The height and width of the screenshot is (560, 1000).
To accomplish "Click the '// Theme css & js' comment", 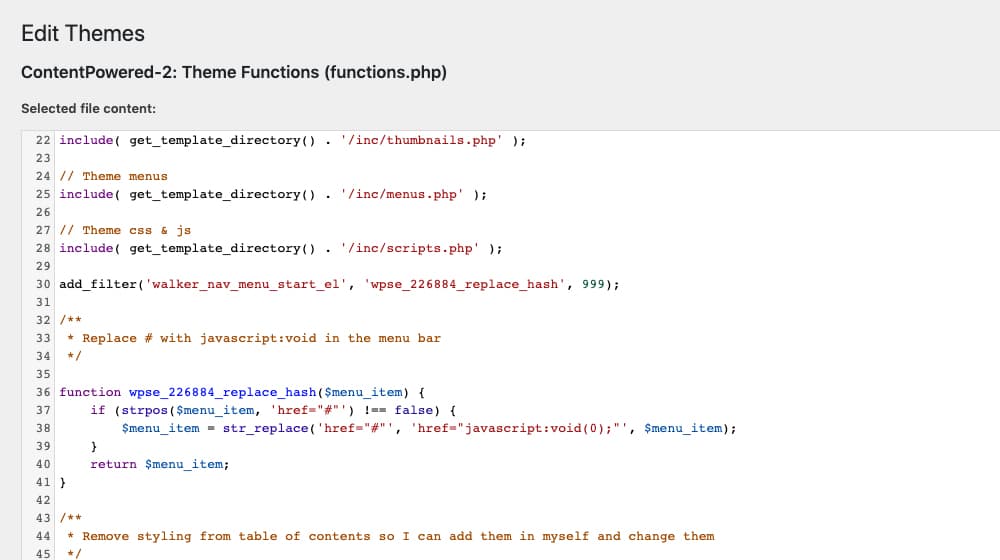I will [x=125, y=230].
